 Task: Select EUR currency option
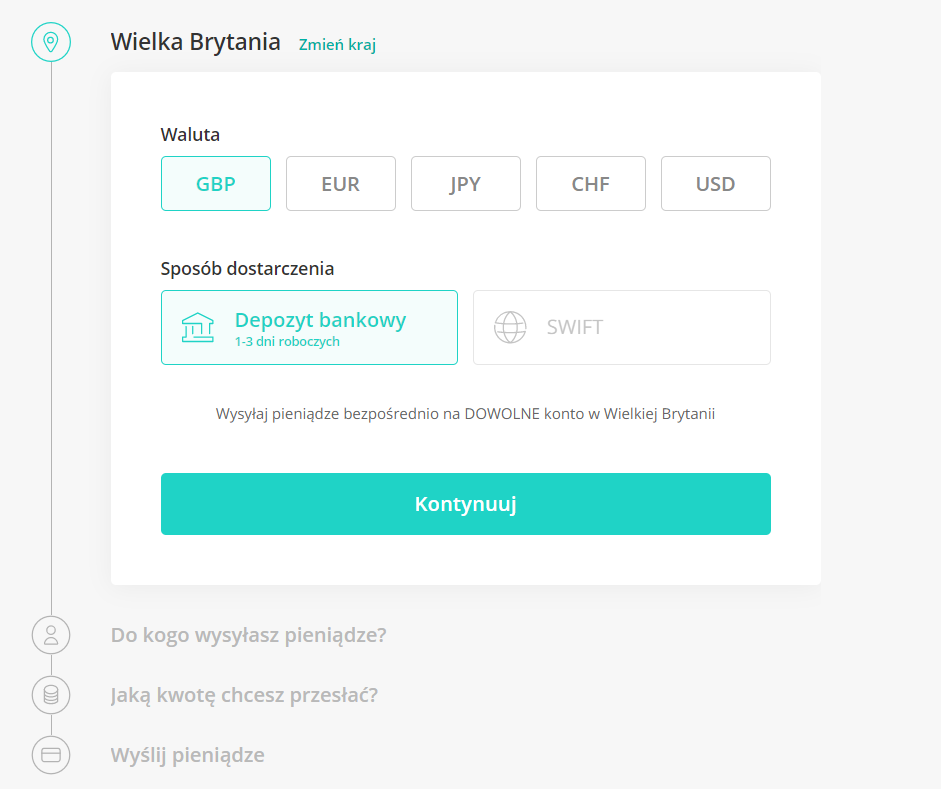[x=341, y=184]
